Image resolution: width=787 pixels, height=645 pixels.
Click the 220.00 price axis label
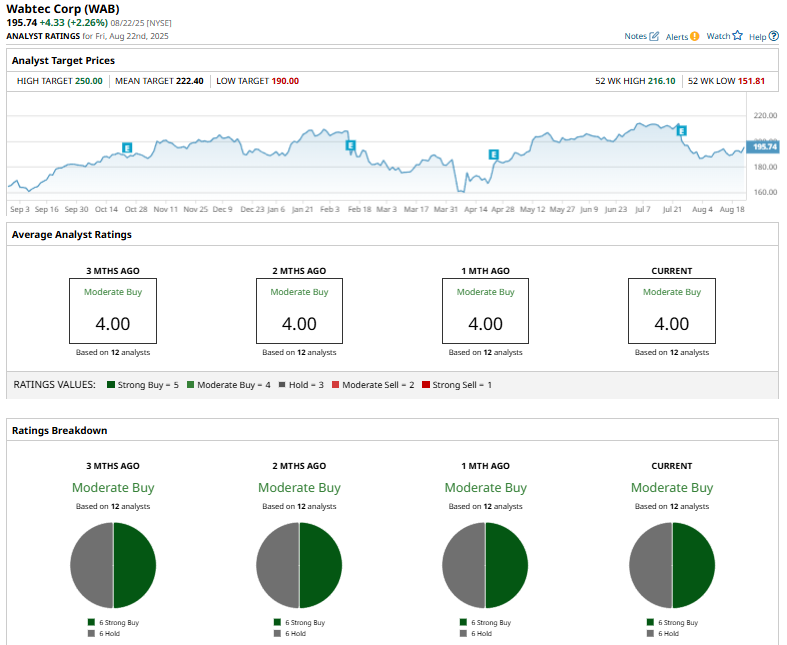(x=765, y=115)
